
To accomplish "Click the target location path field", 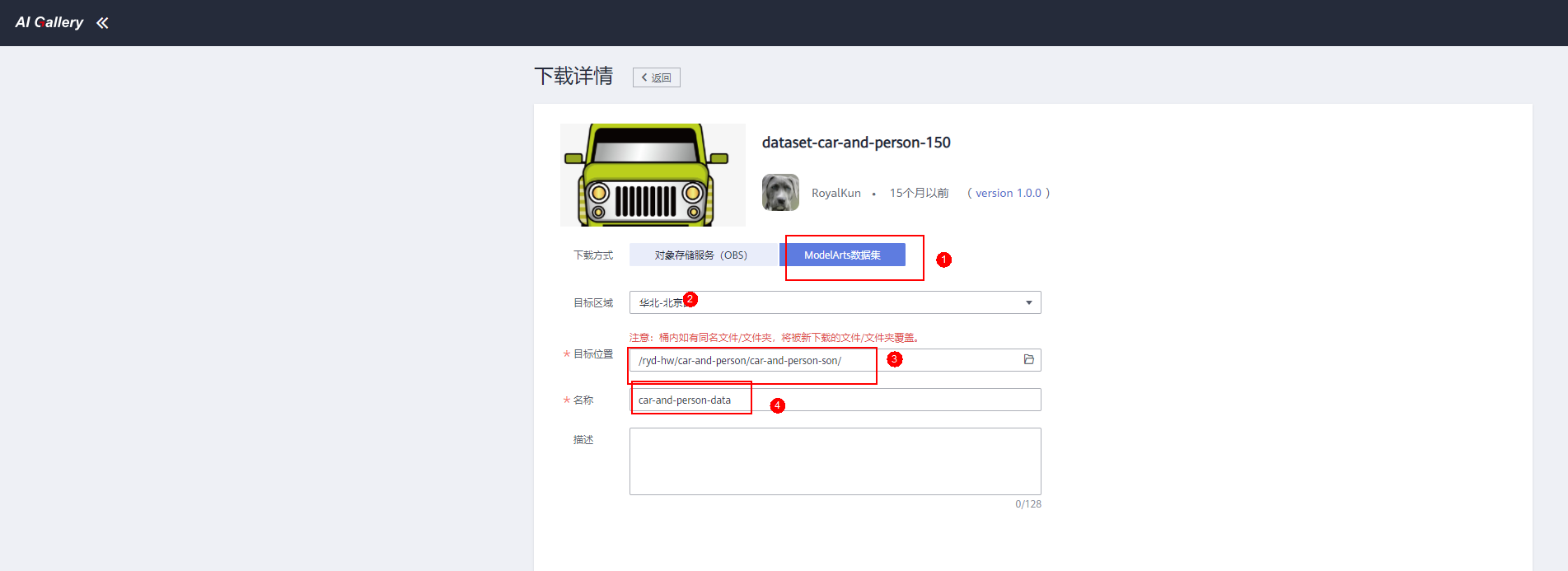I will tap(835, 360).
